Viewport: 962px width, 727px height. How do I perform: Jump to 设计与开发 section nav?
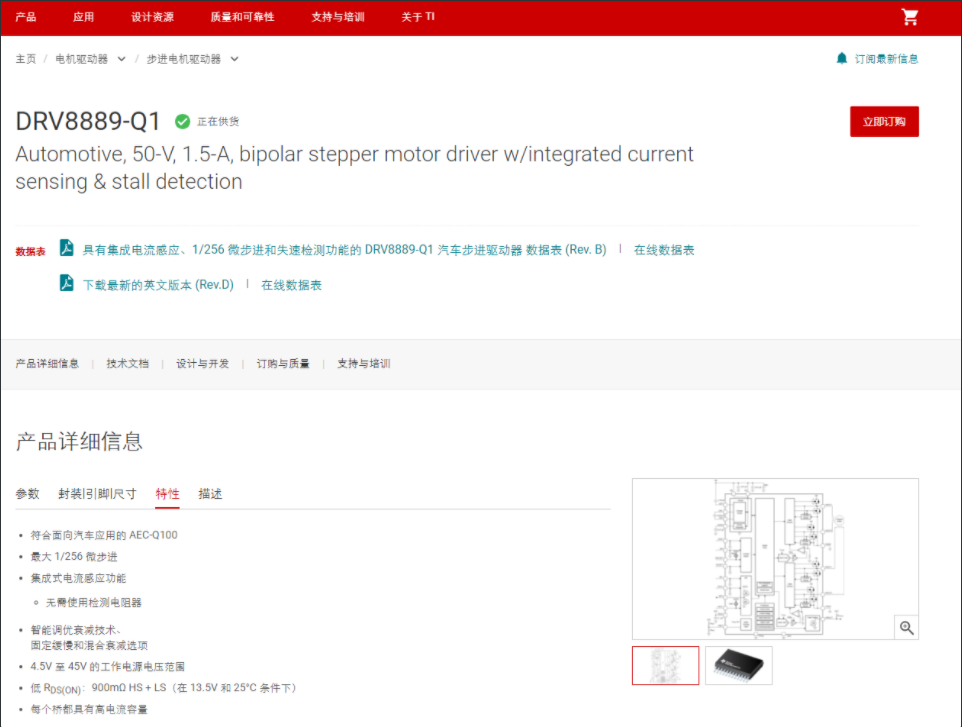tap(202, 364)
